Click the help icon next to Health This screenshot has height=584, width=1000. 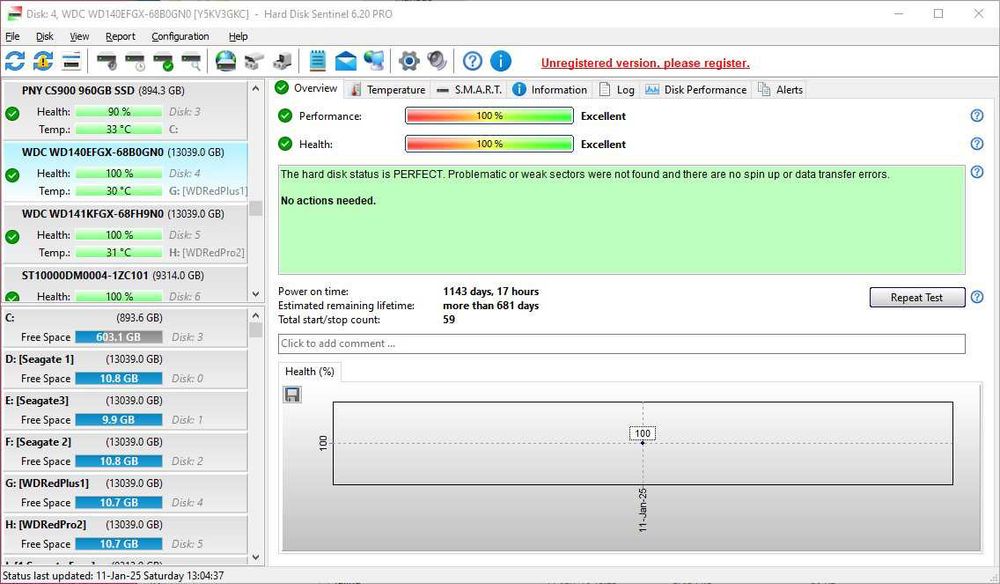[x=976, y=143]
